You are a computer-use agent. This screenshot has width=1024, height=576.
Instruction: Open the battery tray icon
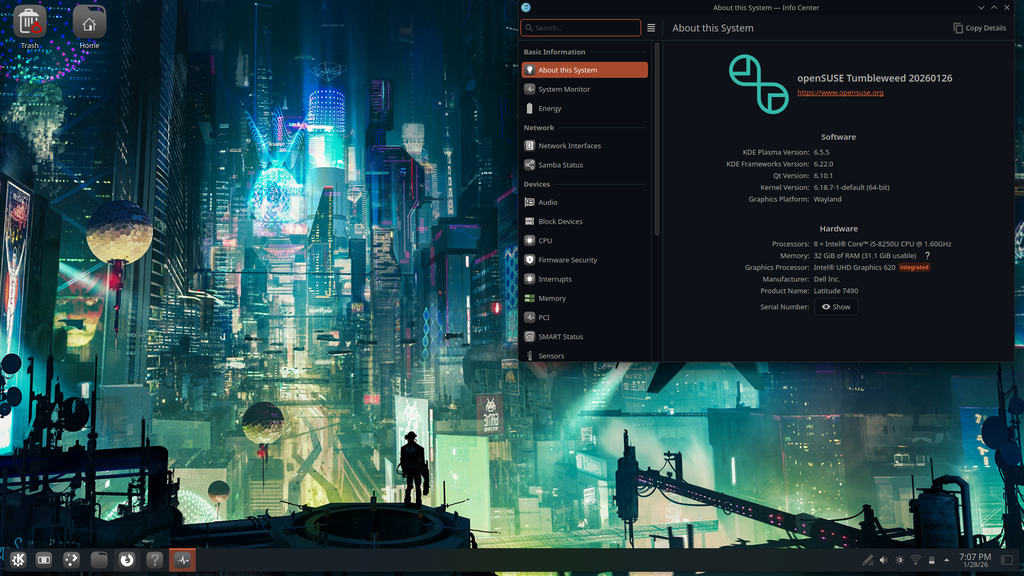tap(931, 560)
